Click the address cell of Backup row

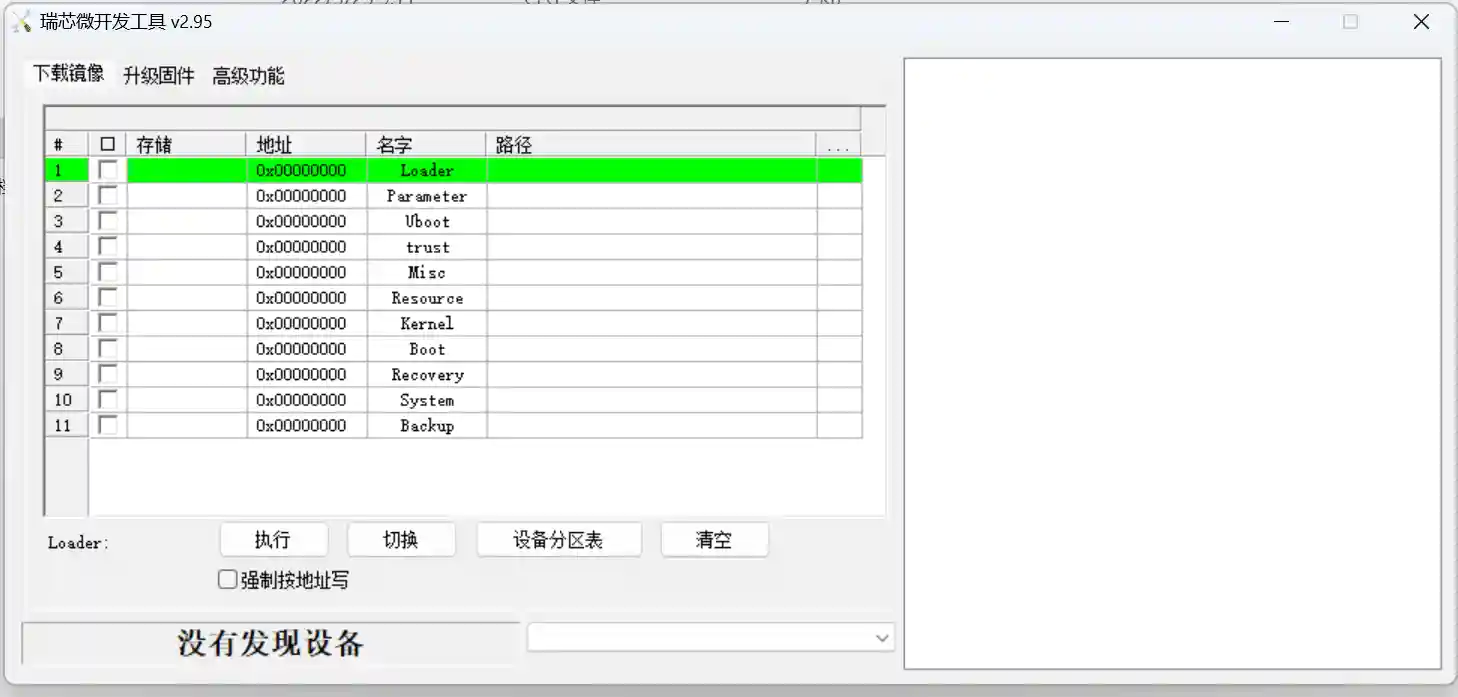tap(307, 425)
